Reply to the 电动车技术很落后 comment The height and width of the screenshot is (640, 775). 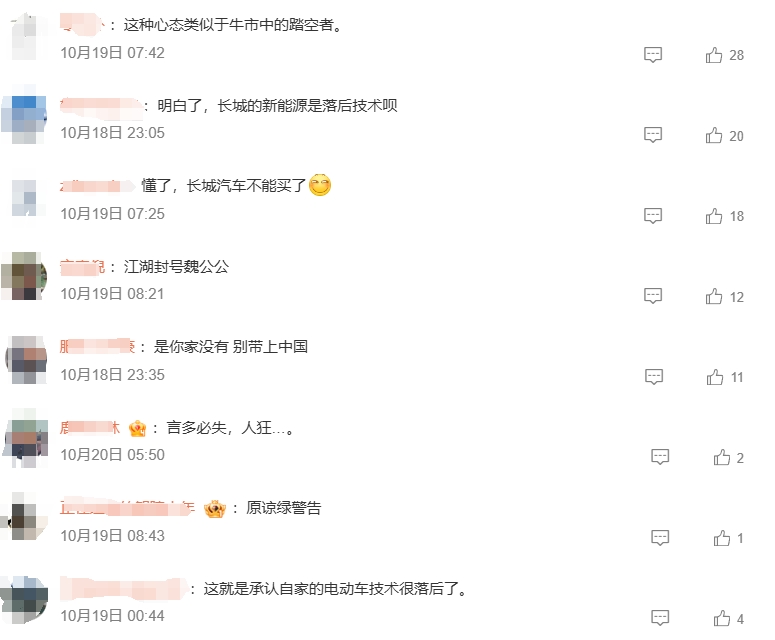pos(660,618)
